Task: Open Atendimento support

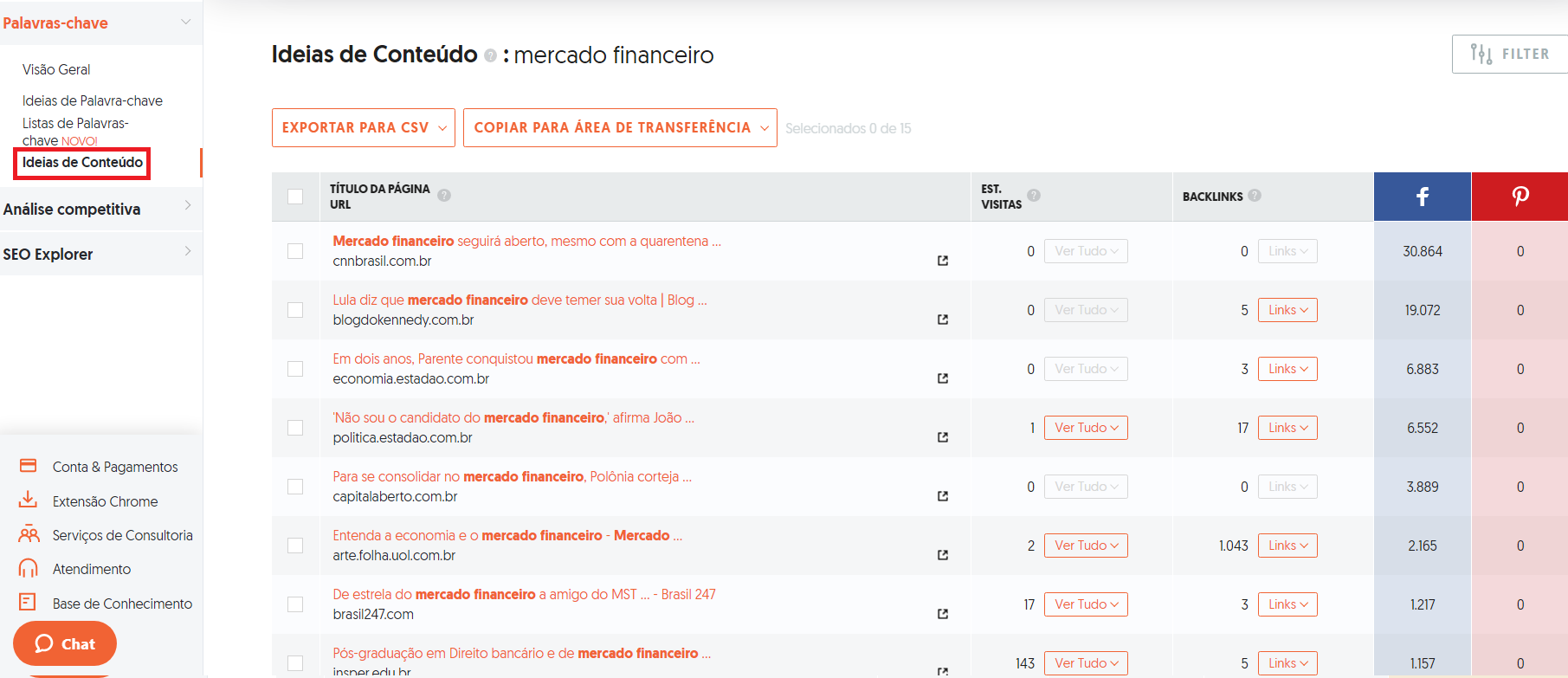Action: (74, 569)
